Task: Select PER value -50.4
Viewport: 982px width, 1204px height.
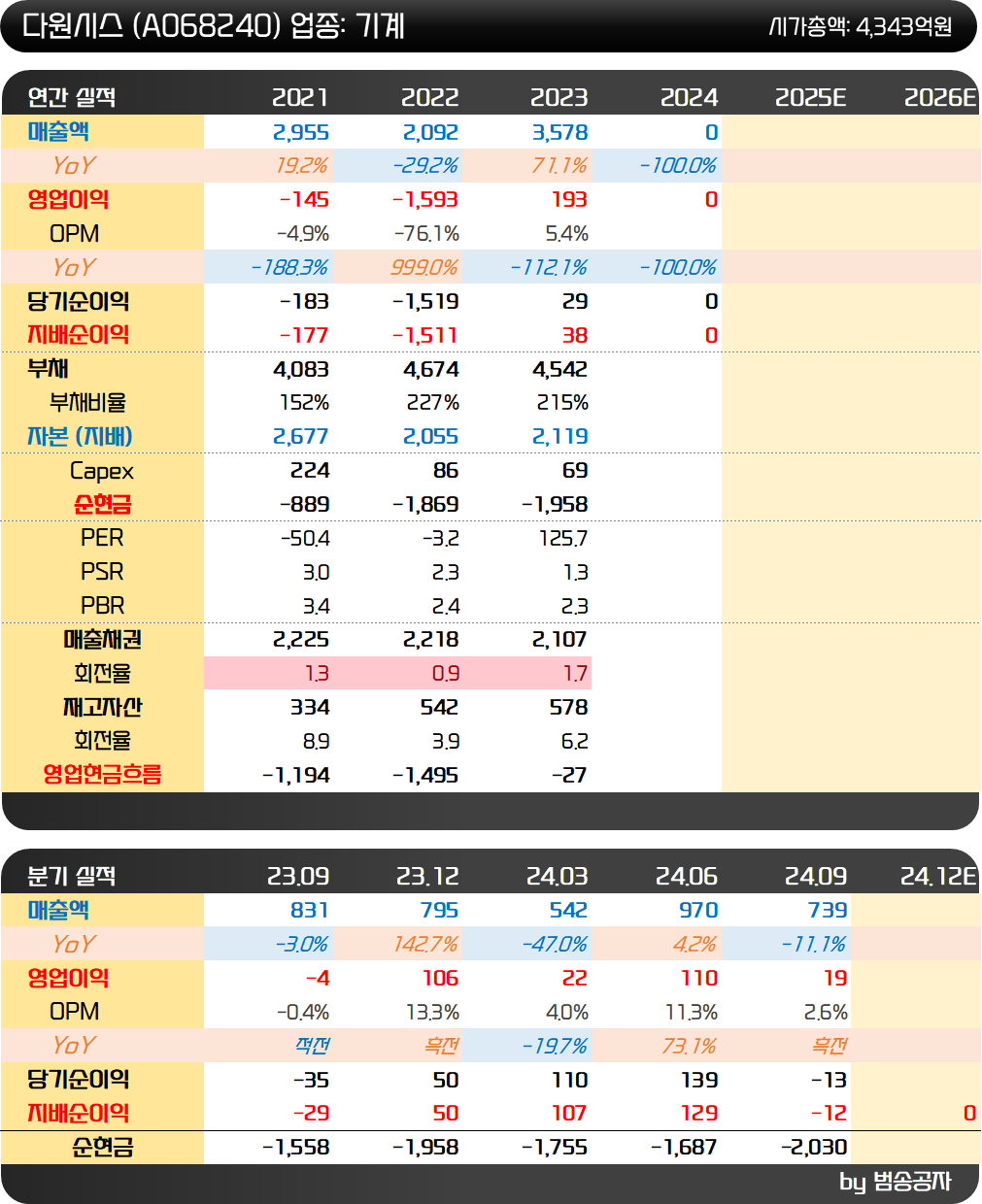Action: (x=305, y=538)
